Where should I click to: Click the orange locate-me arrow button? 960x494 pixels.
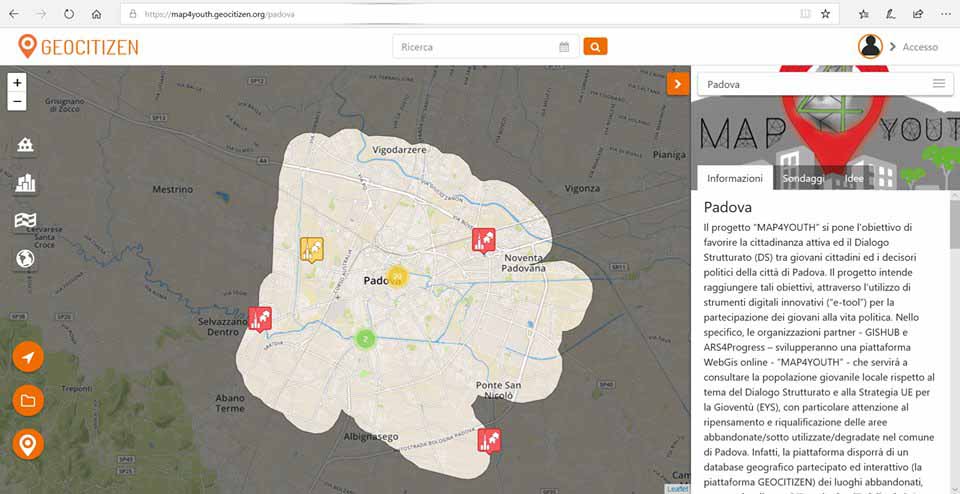point(28,357)
